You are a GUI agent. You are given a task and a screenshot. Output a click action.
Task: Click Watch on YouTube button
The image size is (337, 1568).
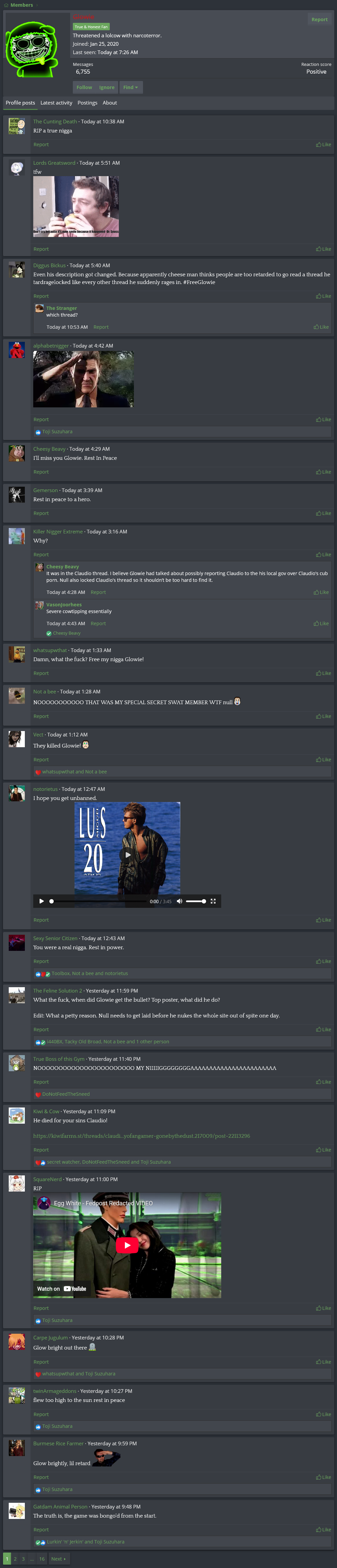pyautogui.click(x=61, y=1289)
